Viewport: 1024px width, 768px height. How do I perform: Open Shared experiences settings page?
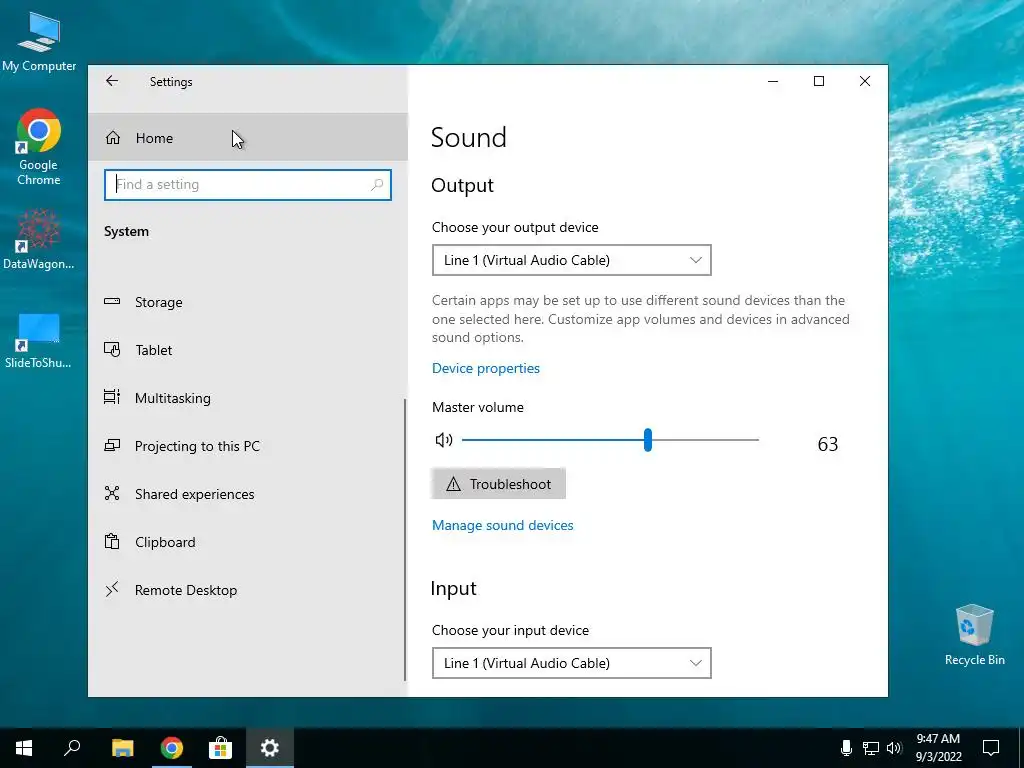(246, 494)
